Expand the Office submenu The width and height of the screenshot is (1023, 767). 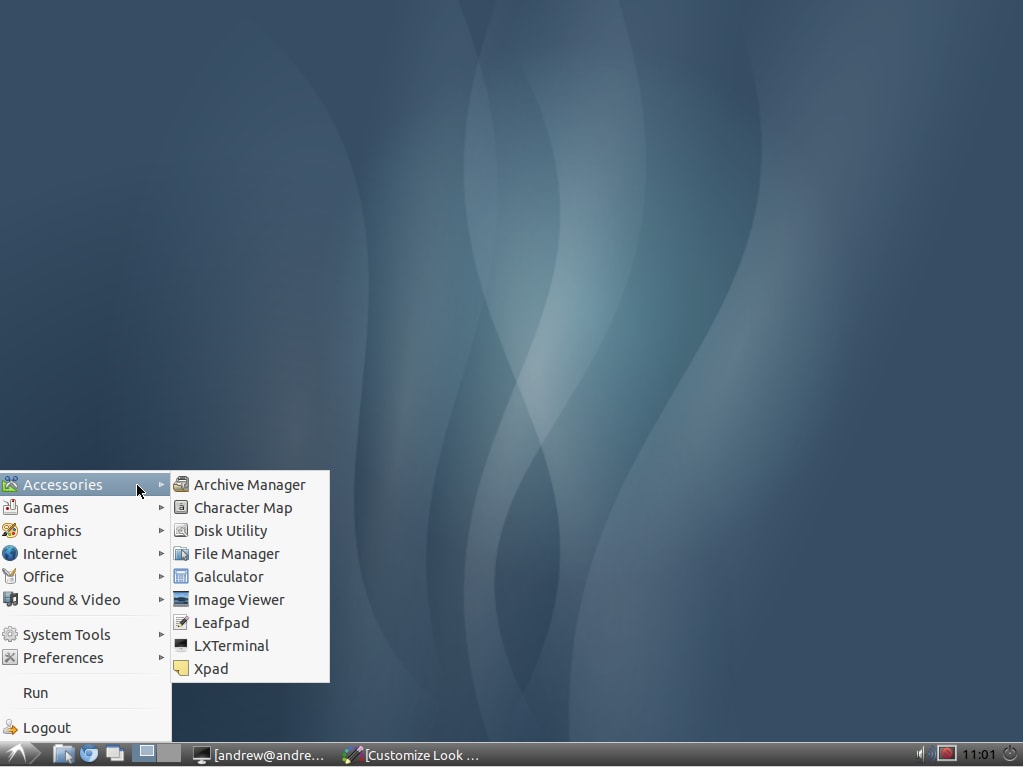(85, 577)
